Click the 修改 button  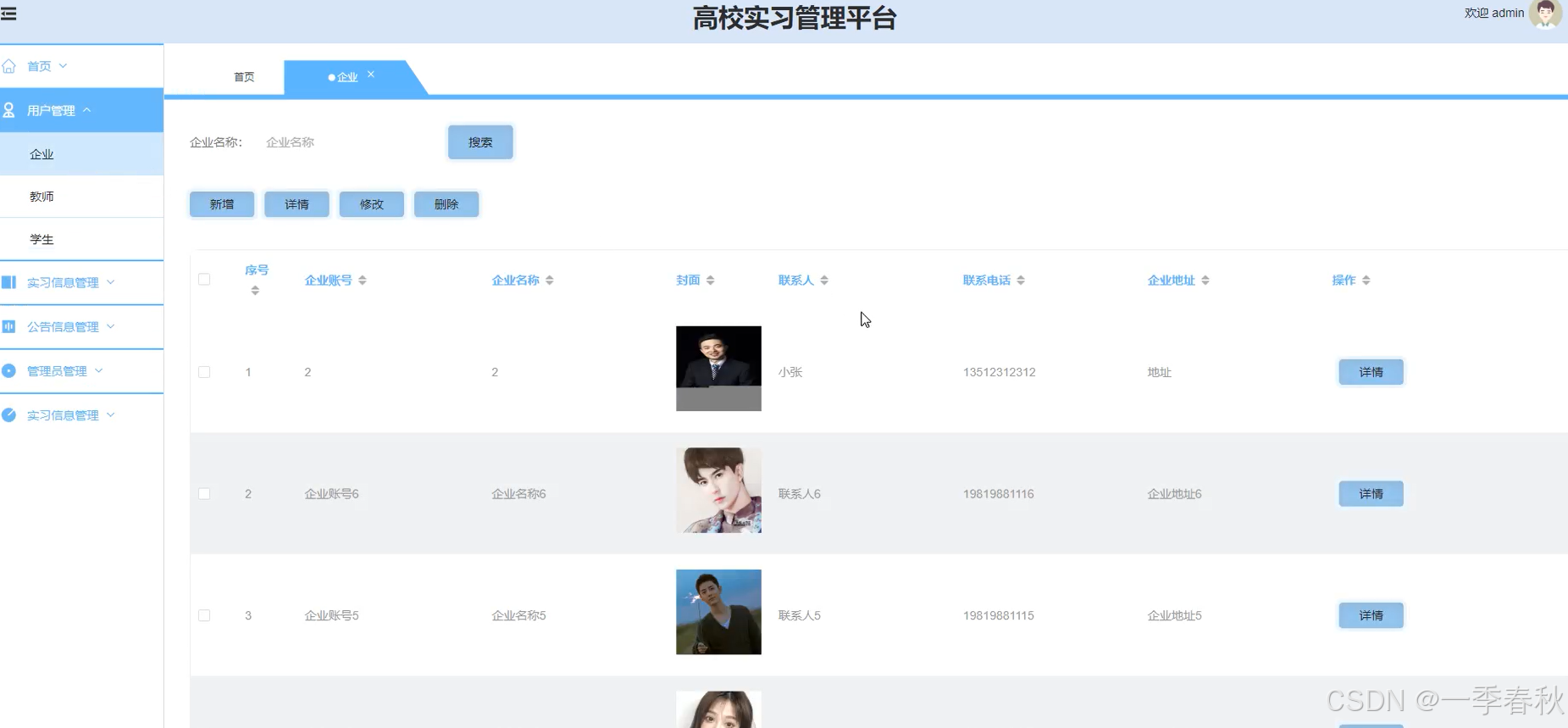tap(372, 204)
